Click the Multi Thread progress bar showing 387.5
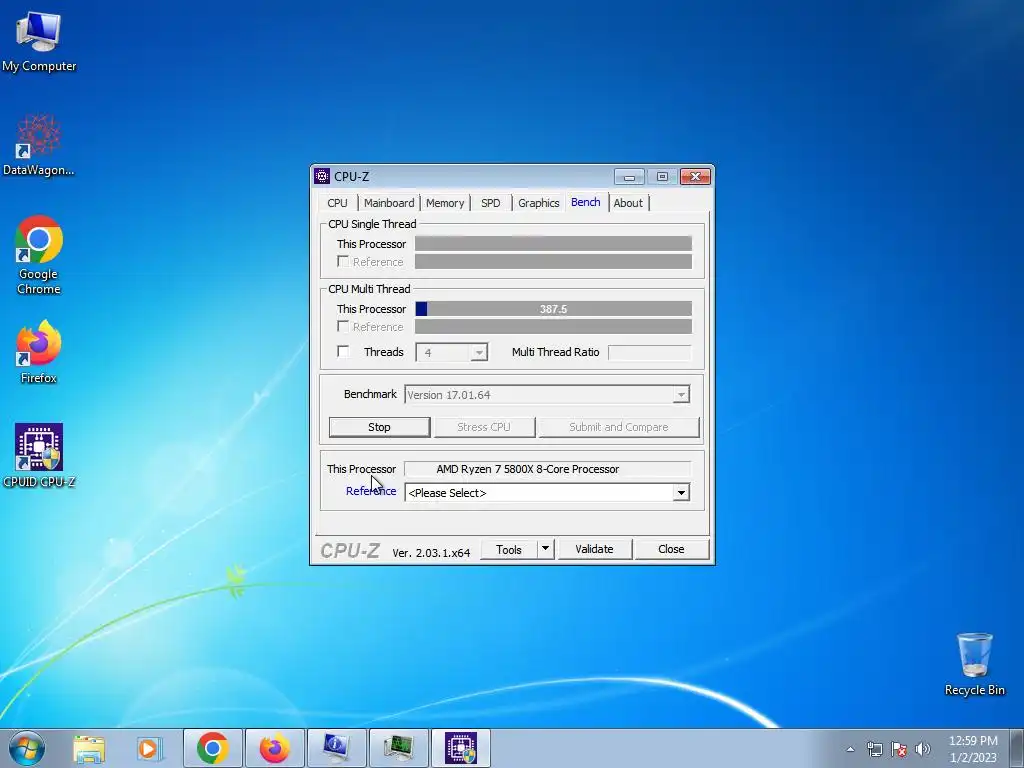Screen dimensions: 1024x768 [553, 309]
